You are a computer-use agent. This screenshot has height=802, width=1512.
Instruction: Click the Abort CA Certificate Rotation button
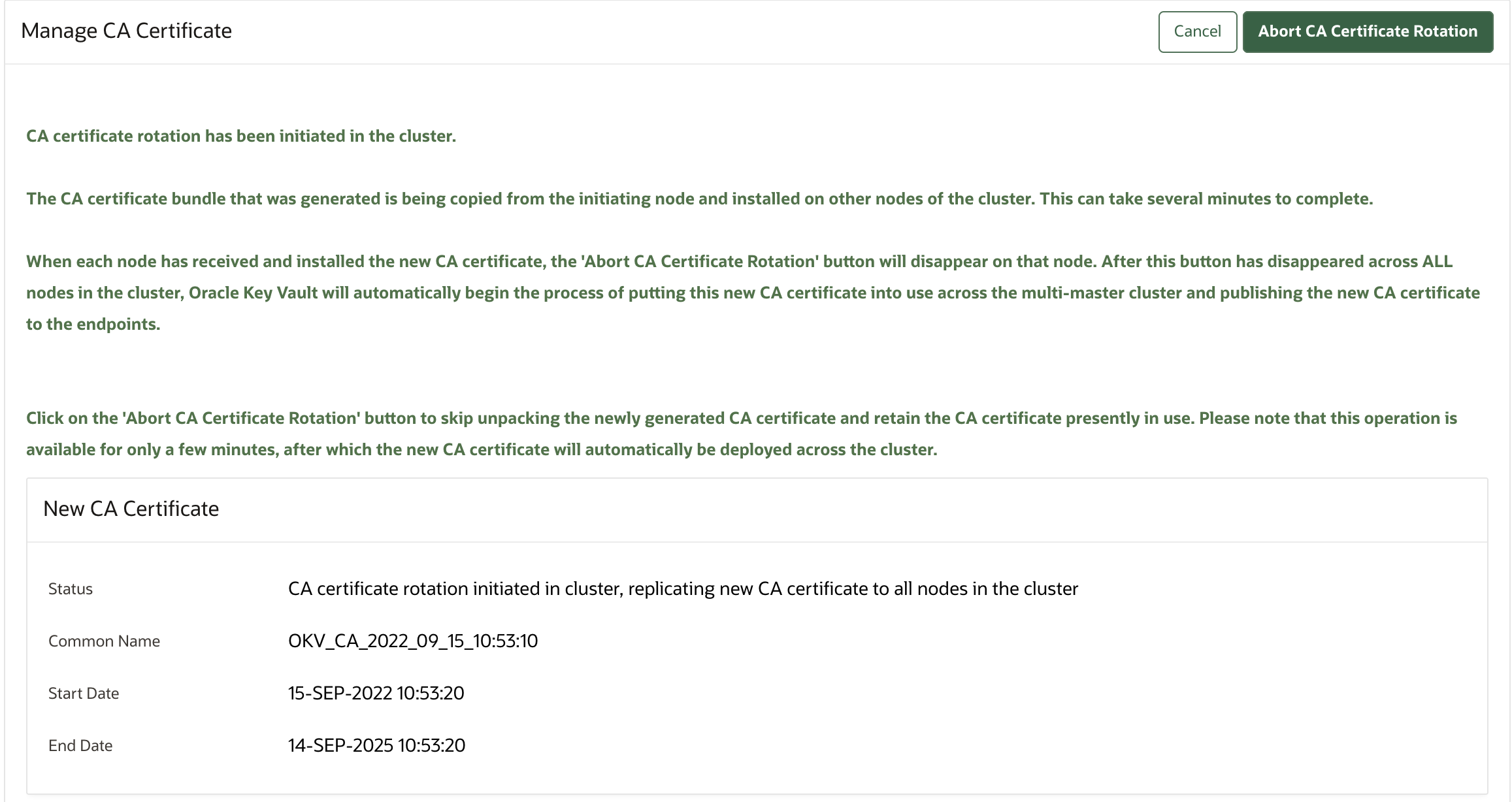[x=1367, y=31]
